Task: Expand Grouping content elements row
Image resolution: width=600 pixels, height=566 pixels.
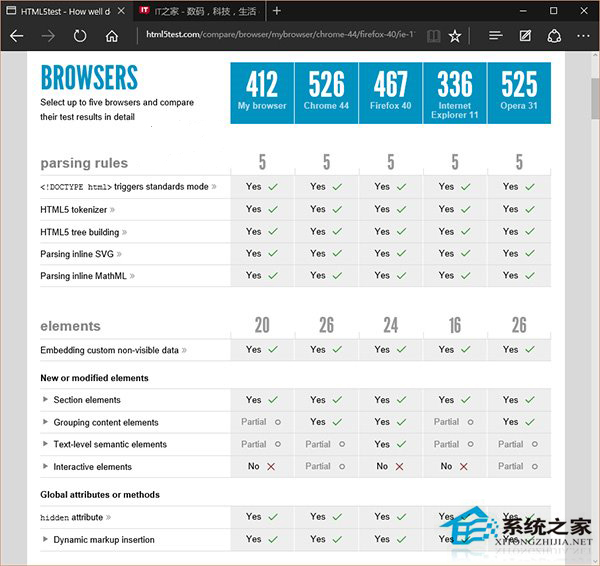Action: pos(46,422)
